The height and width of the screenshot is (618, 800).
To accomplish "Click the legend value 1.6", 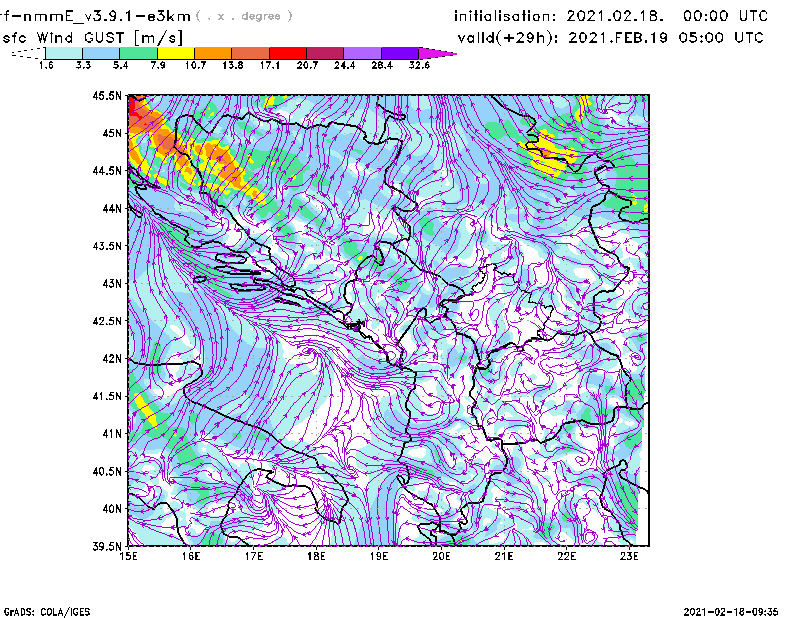I will [46, 65].
